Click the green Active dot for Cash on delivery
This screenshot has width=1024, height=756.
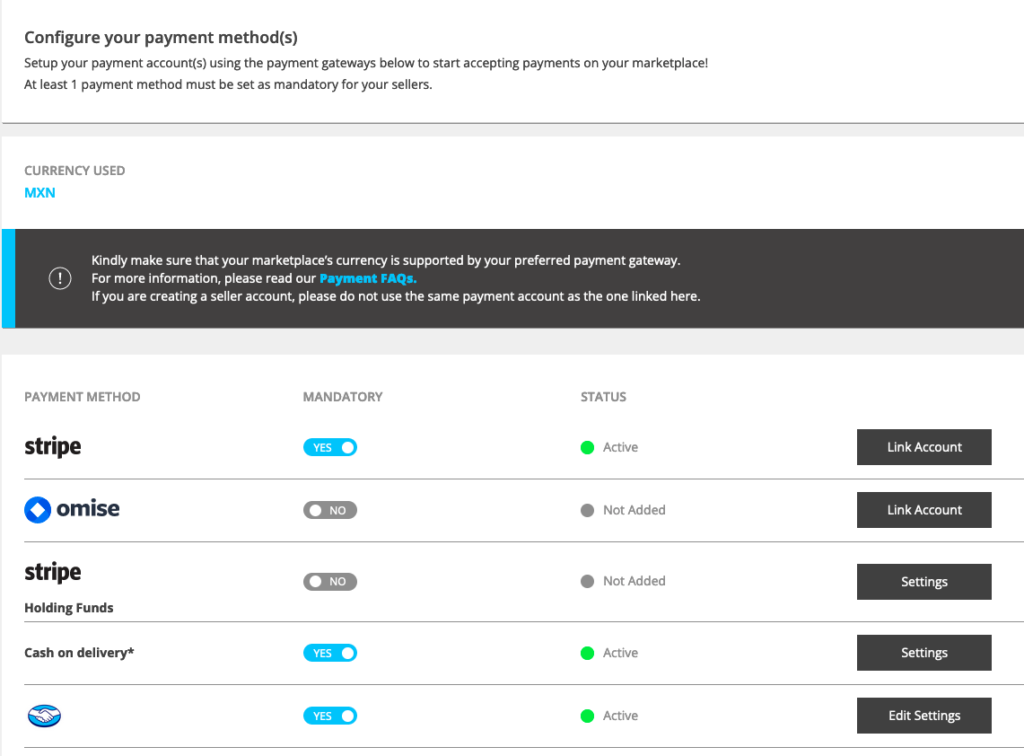coord(587,653)
